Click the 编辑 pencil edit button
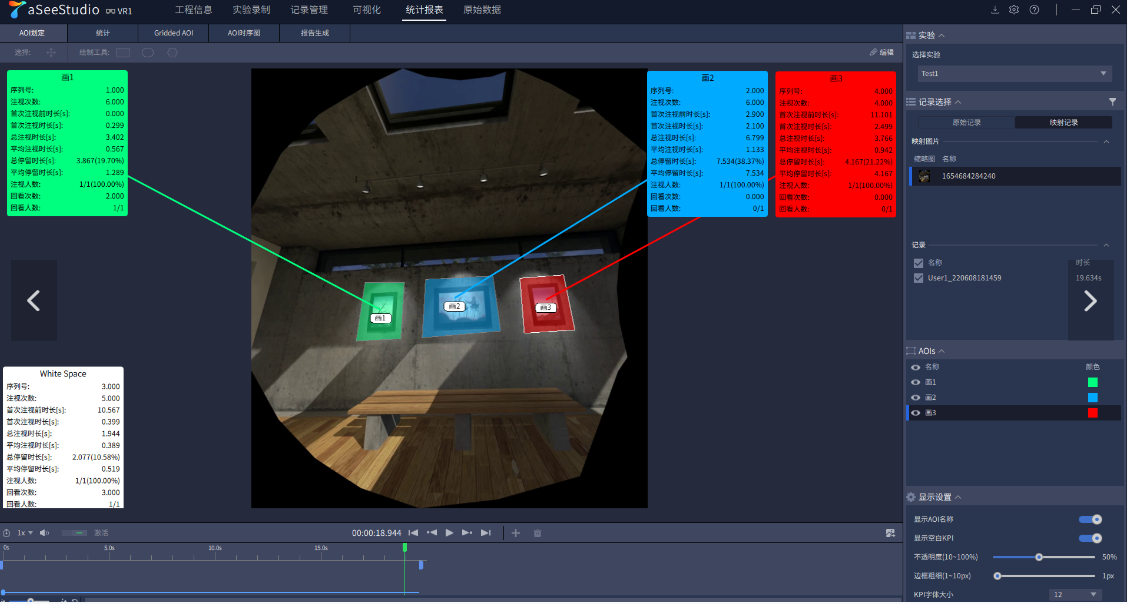1128x604 pixels. click(x=881, y=52)
